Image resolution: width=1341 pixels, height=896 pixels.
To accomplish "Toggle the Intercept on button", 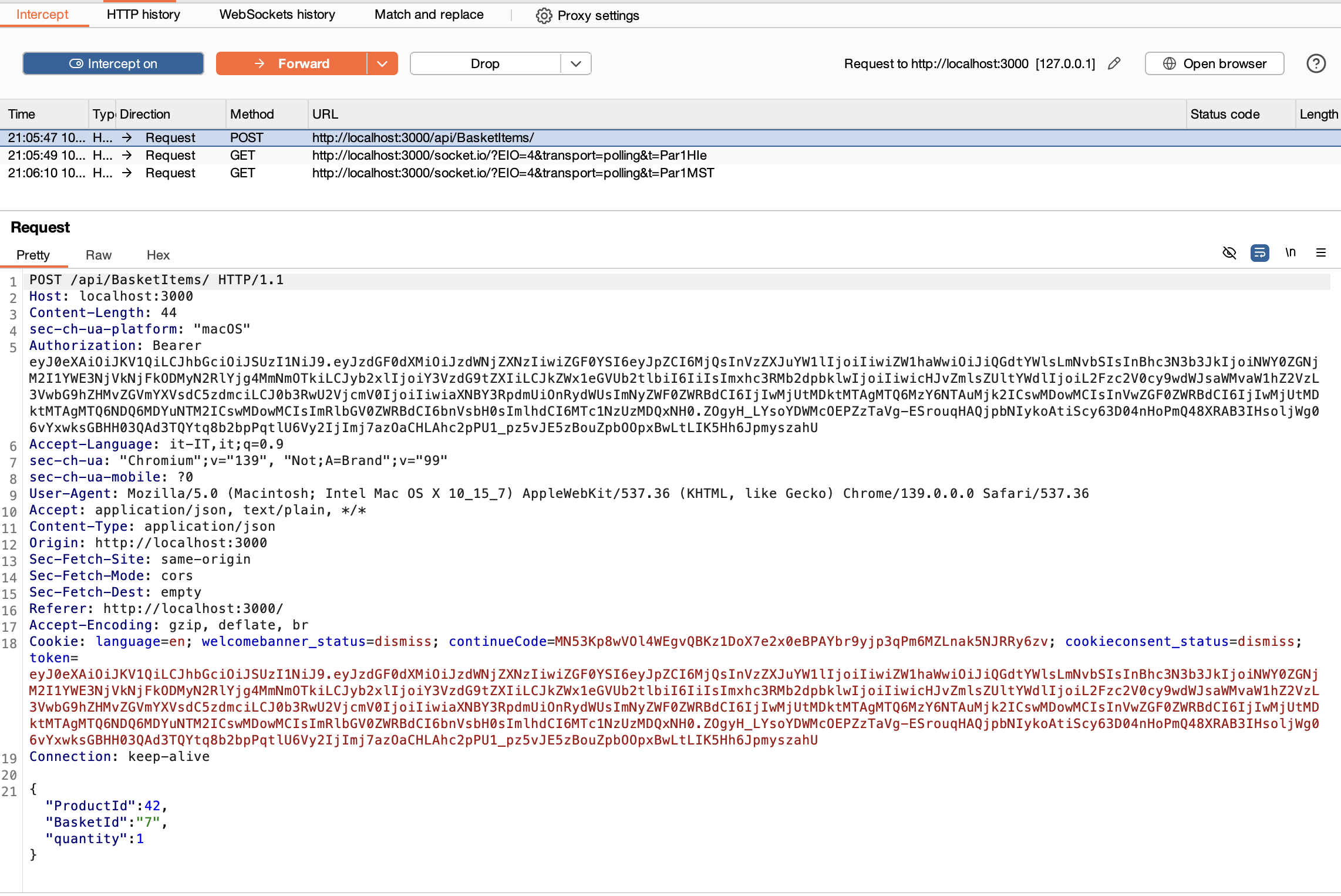I will pyautogui.click(x=113, y=63).
